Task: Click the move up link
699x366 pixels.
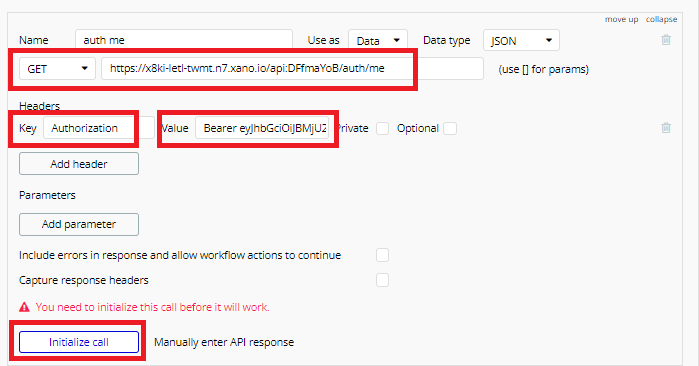Action: (621, 19)
